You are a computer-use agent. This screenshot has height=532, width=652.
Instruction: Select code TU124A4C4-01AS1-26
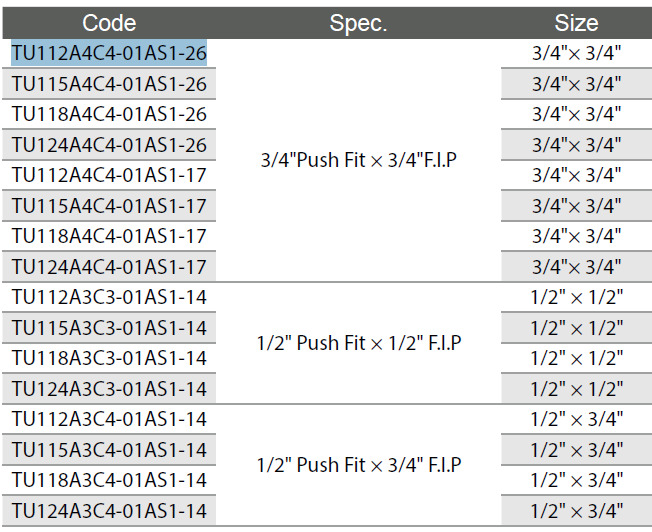(x=109, y=145)
